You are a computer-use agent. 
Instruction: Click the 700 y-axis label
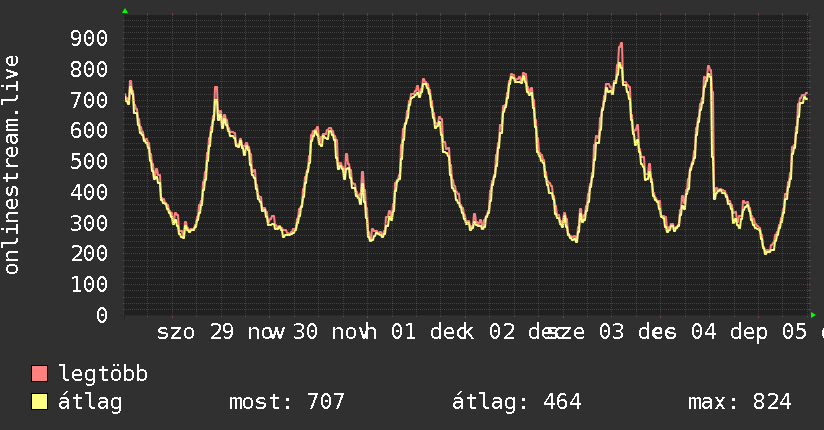coord(89,100)
